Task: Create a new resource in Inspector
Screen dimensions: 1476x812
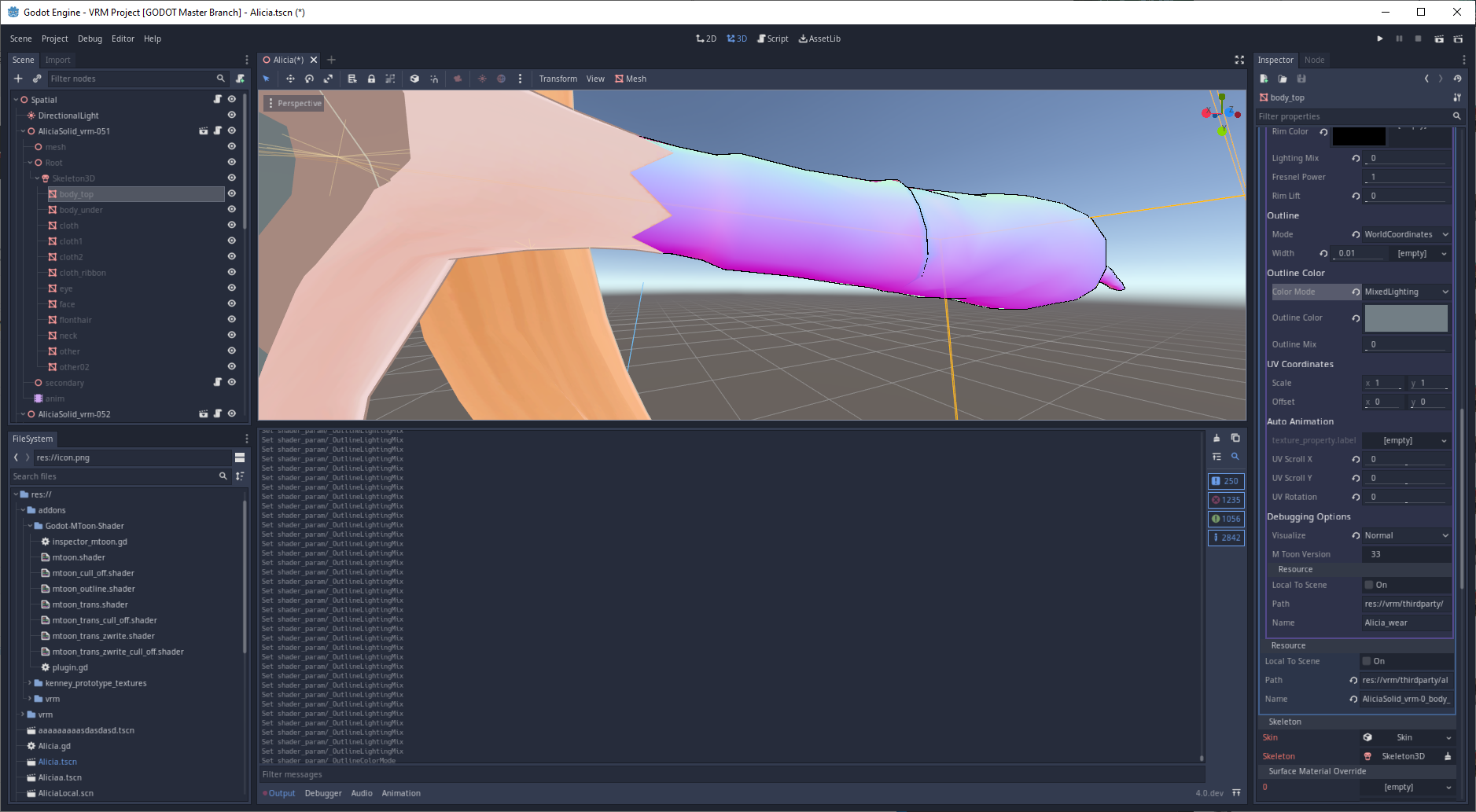Action: tap(1264, 79)
